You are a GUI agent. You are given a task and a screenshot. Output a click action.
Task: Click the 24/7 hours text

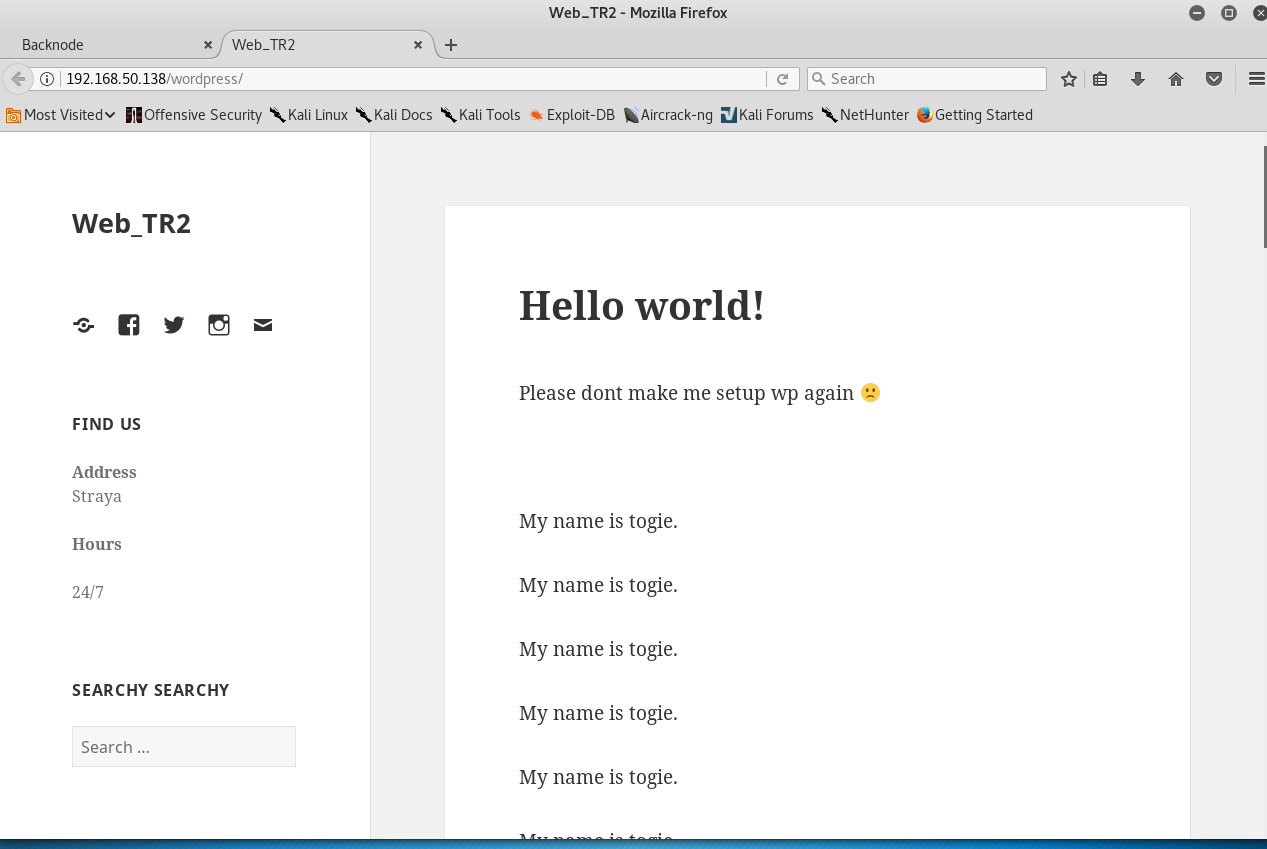(88, 592)
